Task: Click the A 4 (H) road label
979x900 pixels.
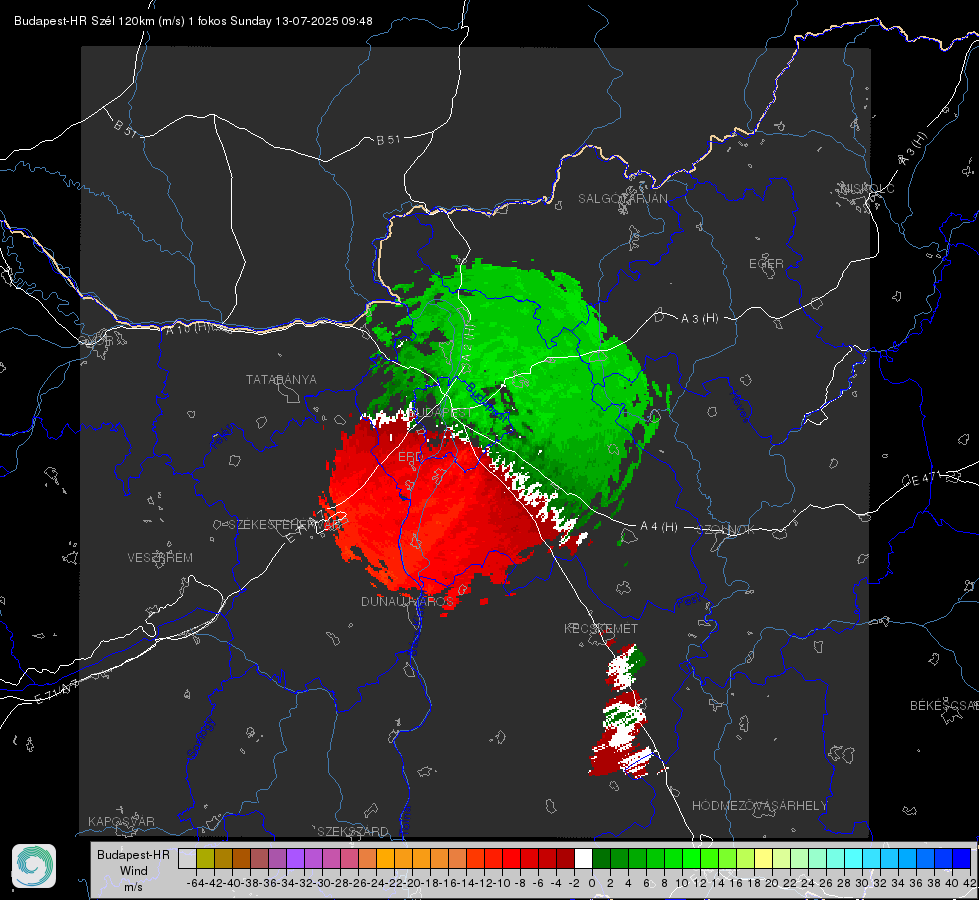Action: (x=659, y=527)
